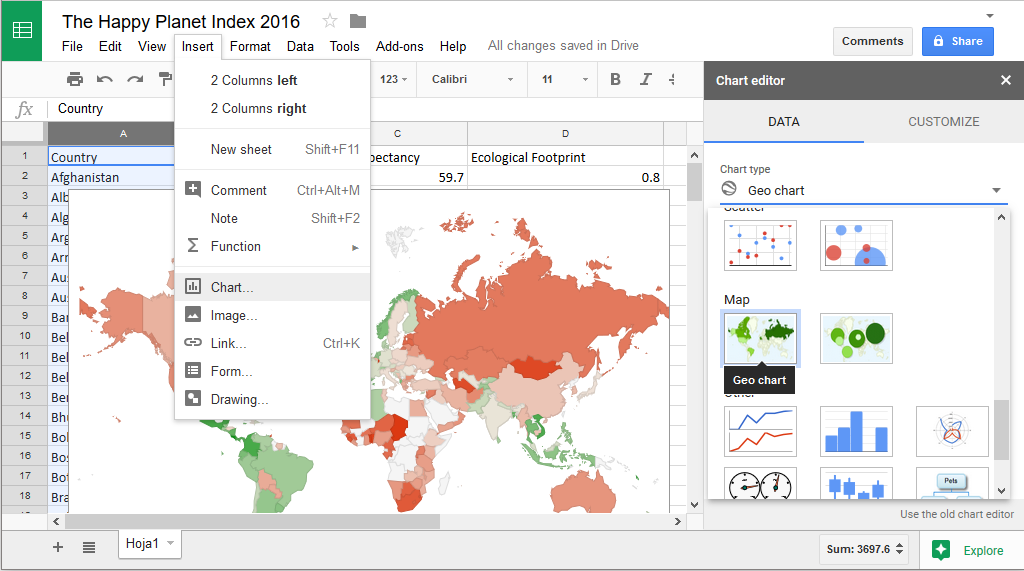The width and height of the screenshot is (1024, 571).
Task: Apply italic formatting
Action: (x=646, y=79)
